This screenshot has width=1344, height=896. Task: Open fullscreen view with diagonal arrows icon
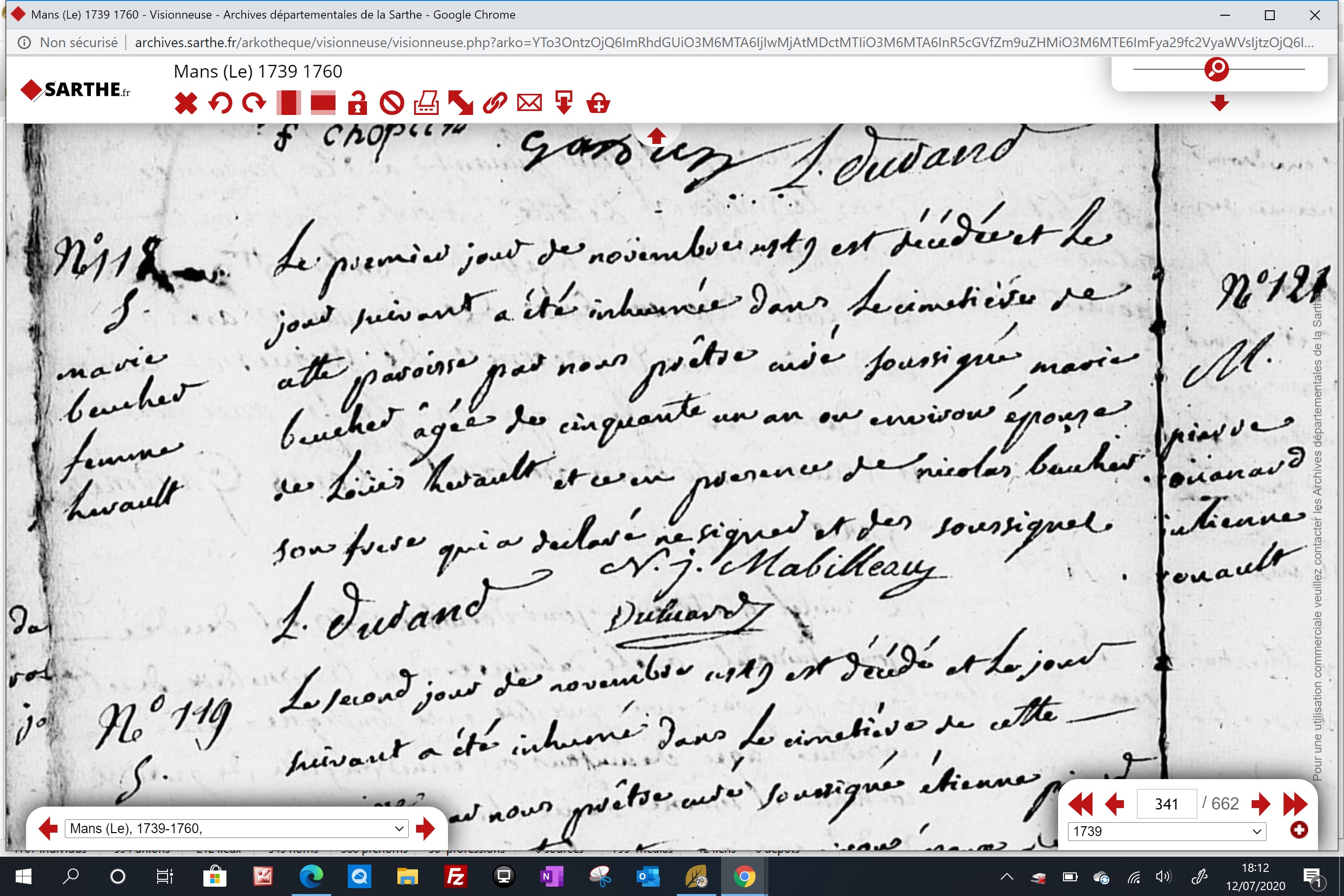pos(461,104)
